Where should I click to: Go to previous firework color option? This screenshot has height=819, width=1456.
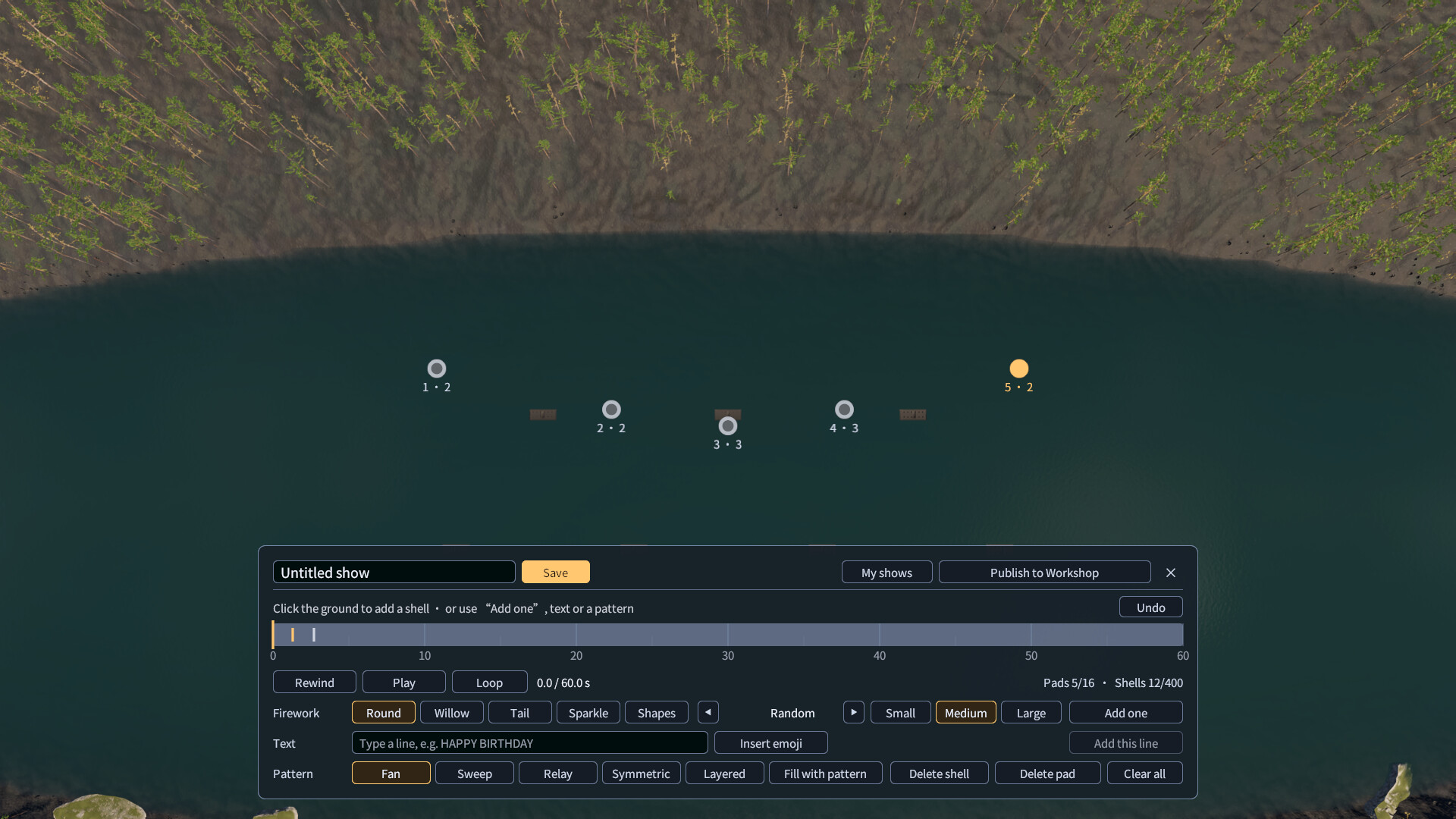tap(708, 712)
